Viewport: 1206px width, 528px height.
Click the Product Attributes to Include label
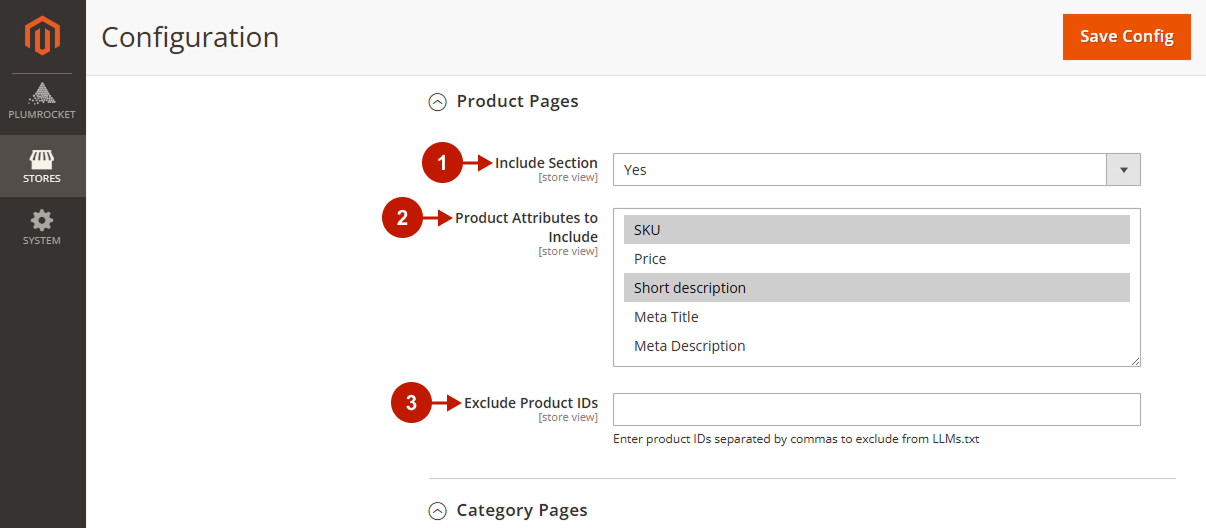[526, 227]
